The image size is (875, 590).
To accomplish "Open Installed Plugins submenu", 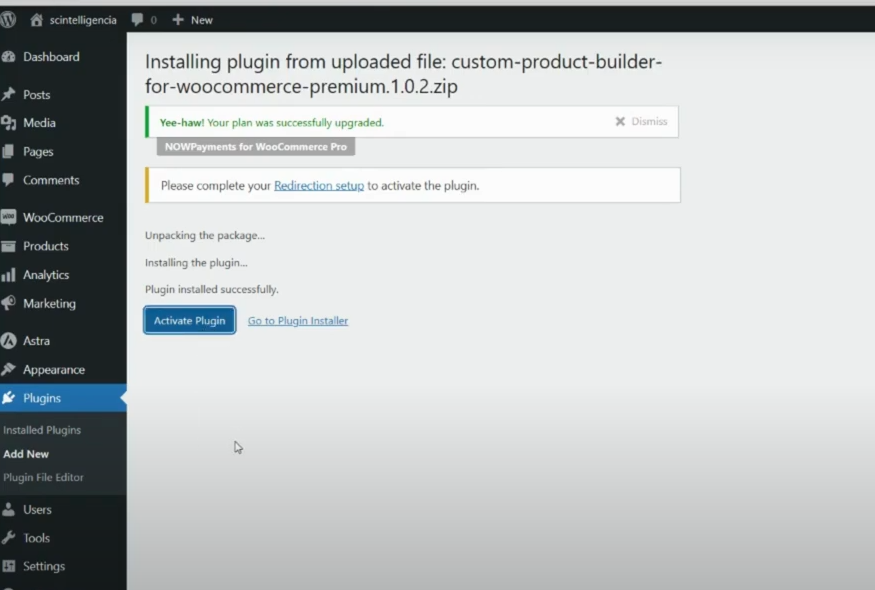I will click(x=42, y=430).
